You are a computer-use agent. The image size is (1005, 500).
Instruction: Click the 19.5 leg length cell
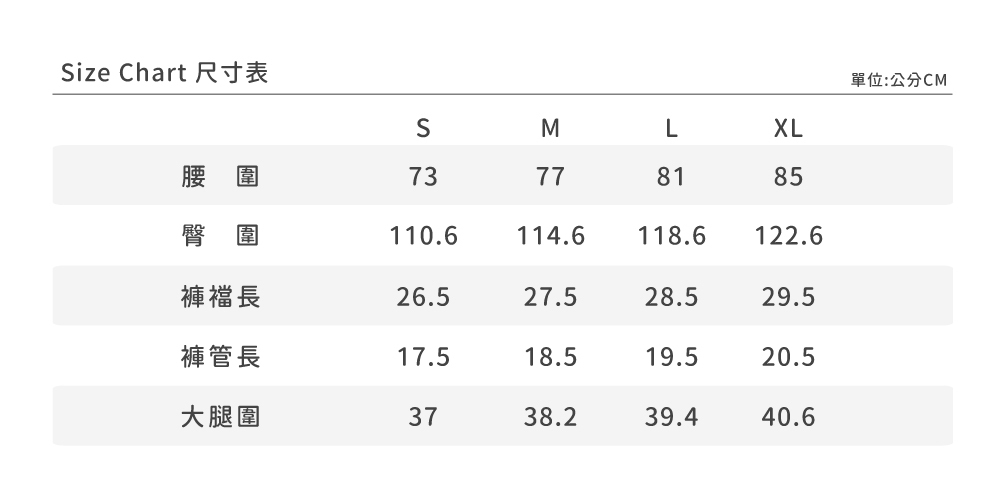point(672,356)
